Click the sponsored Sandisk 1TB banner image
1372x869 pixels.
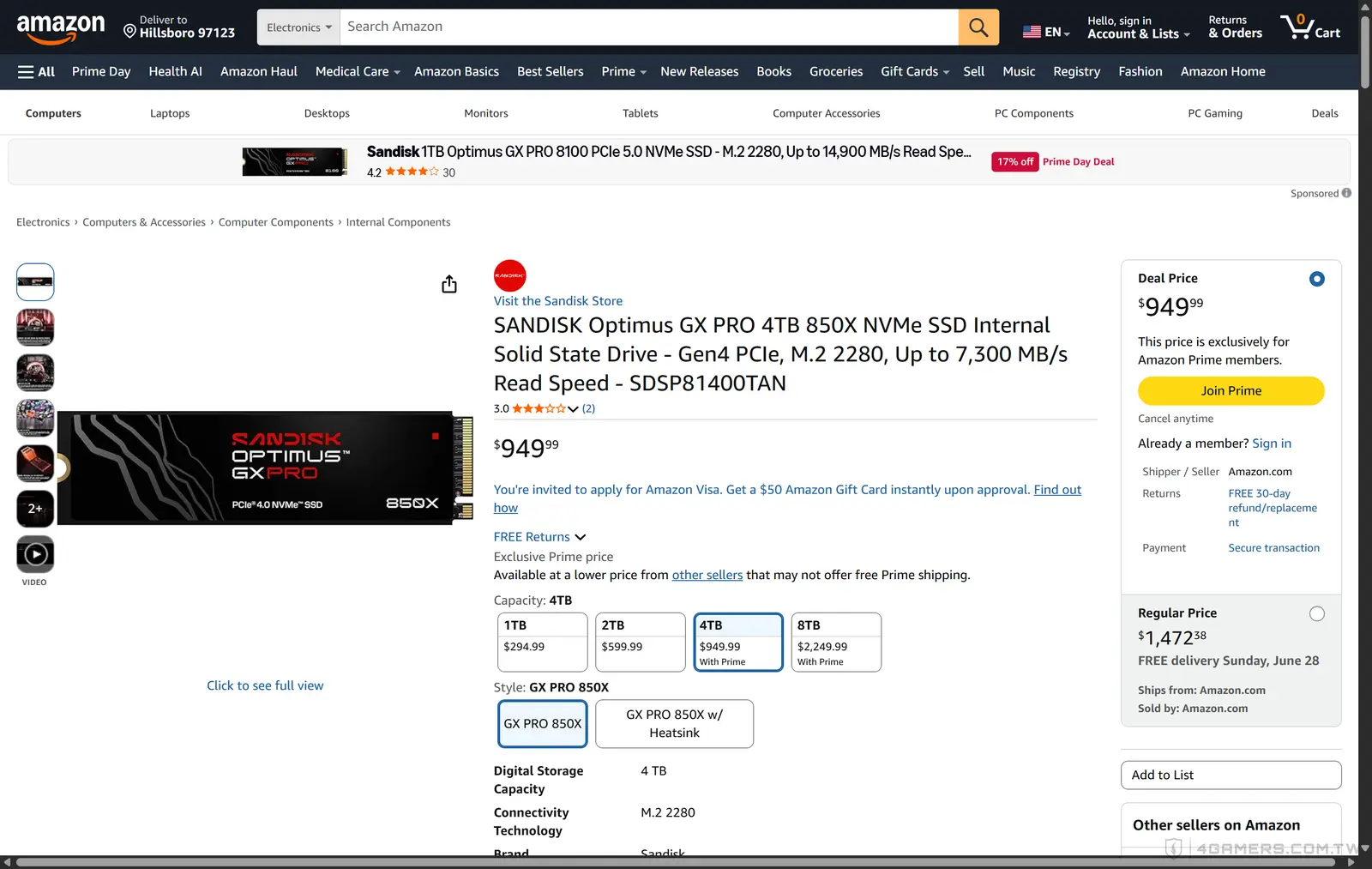[295, 161]
